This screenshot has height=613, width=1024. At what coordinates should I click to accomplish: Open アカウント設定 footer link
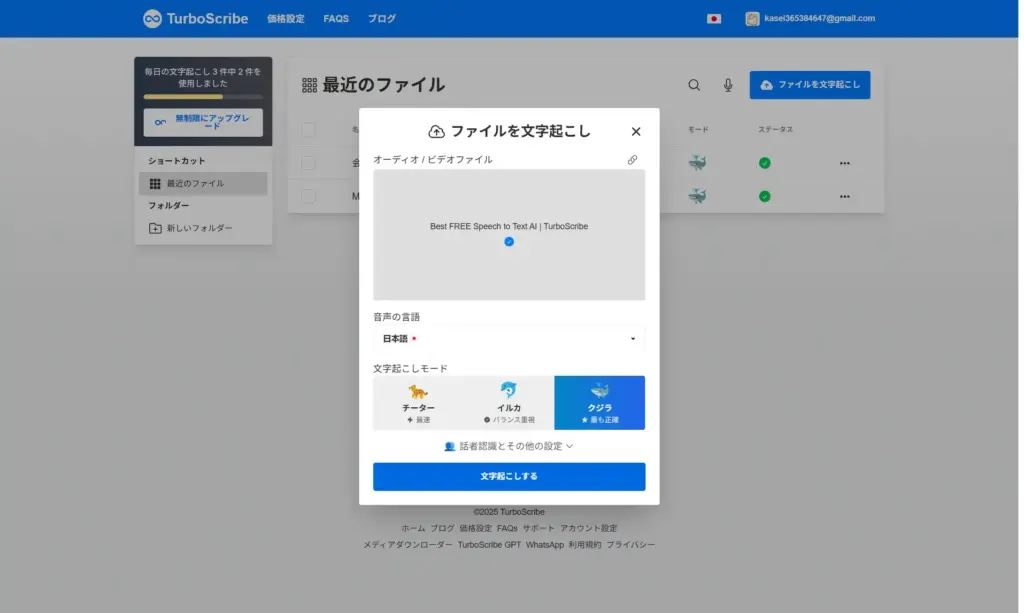(x=588, y=528)
